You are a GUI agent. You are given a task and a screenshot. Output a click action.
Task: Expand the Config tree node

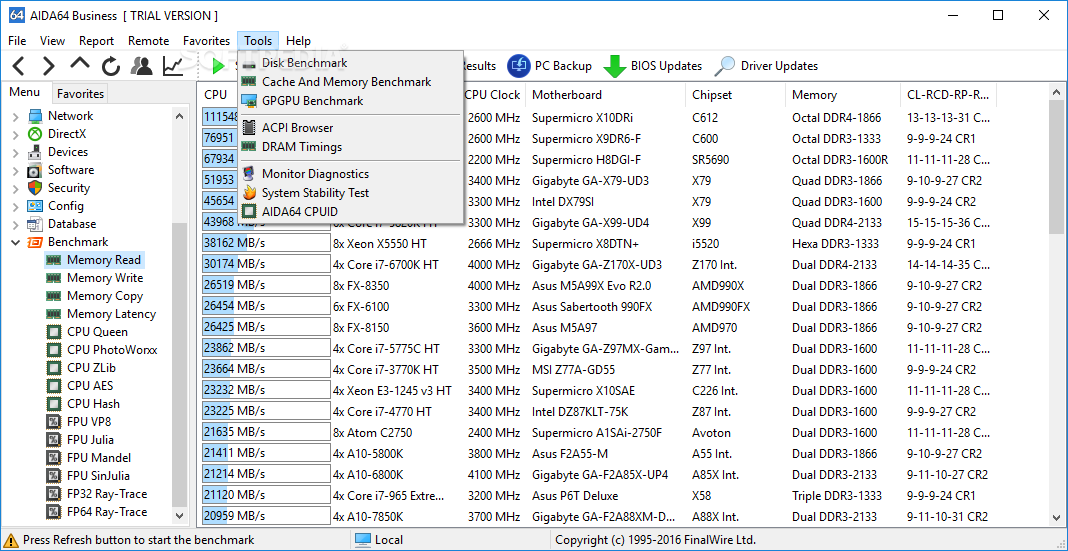[x=15, y=206]
